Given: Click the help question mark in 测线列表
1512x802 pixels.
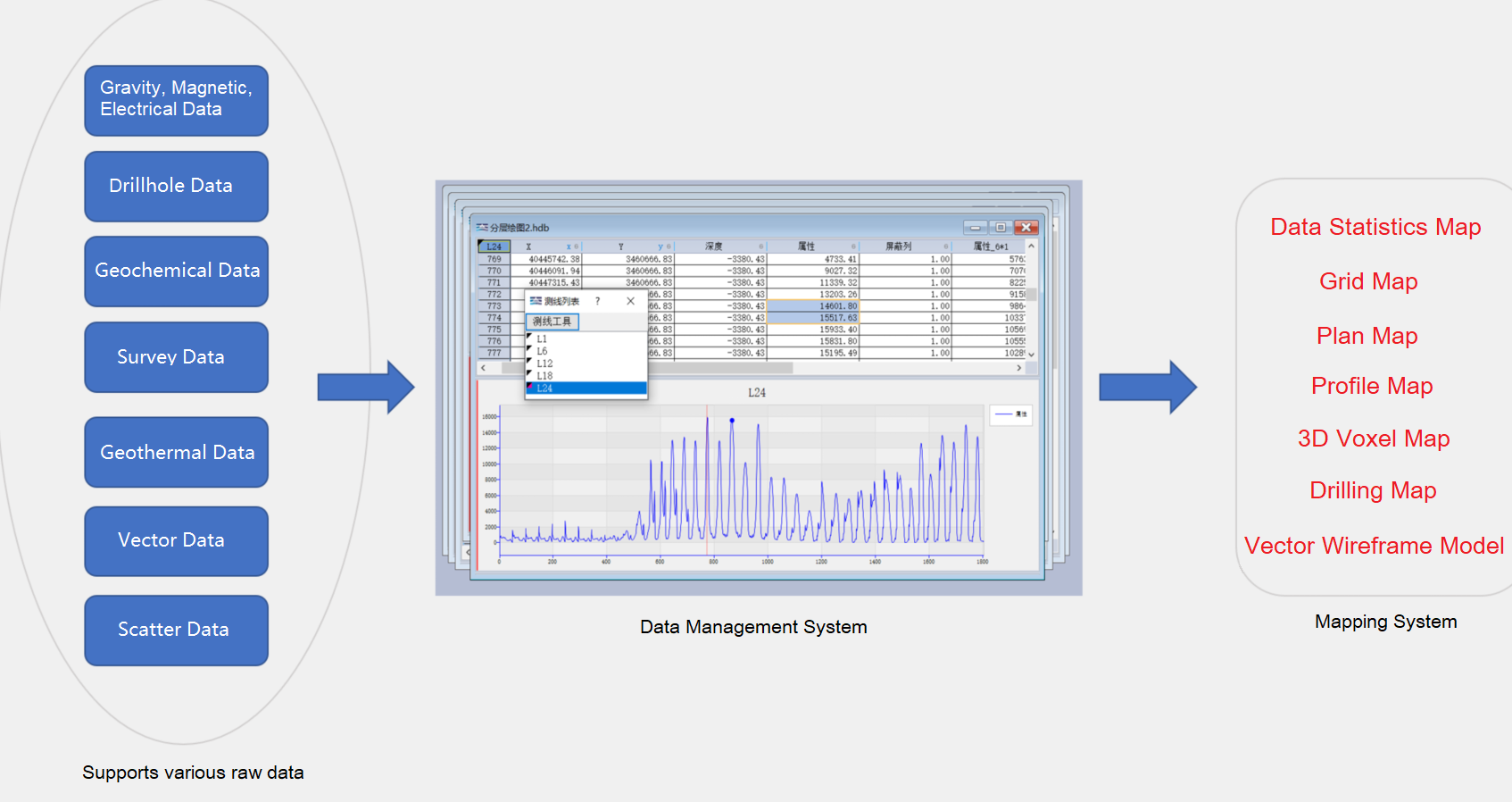Looking at the screenshot, I should point(598,301).
